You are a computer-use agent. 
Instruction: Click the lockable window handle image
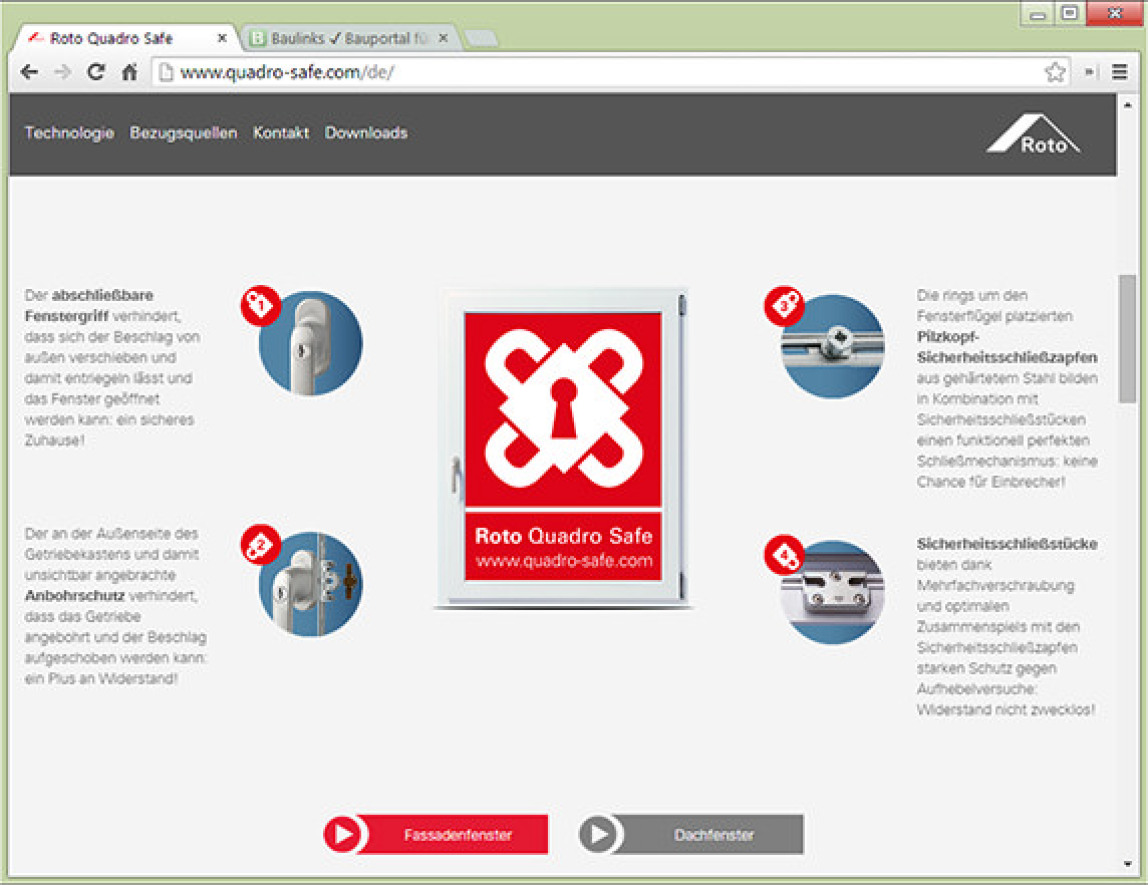tap(310, 344)
